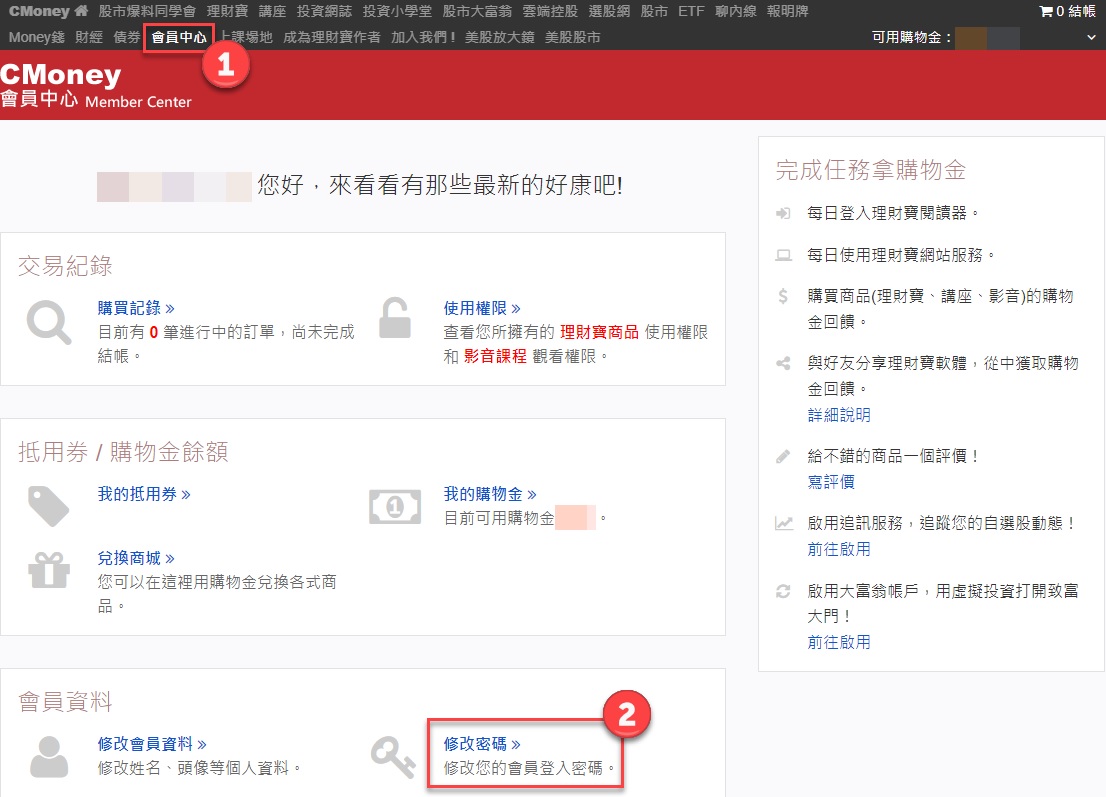Click the red 影音課程 link
Image resolution: width=1106 pixels, height=797 pixels.
point(495,356)
